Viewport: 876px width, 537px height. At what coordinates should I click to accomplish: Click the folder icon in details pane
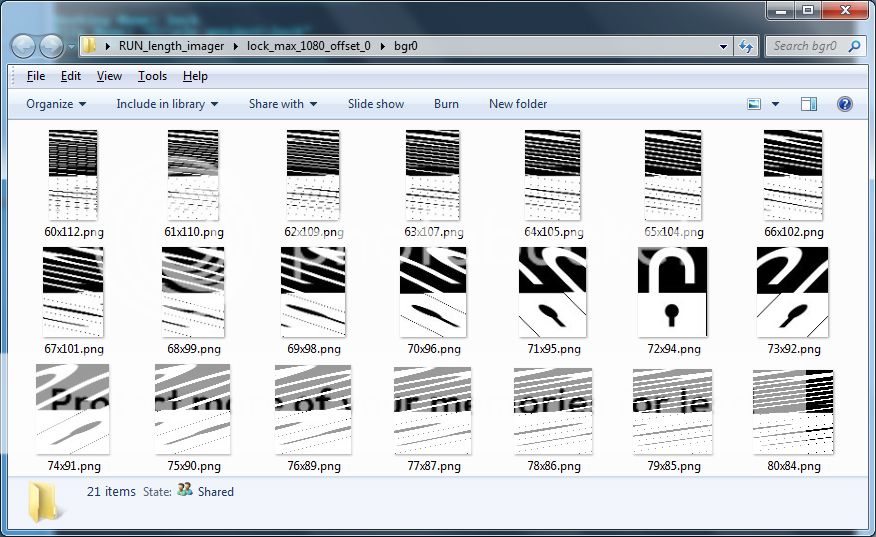46,501
